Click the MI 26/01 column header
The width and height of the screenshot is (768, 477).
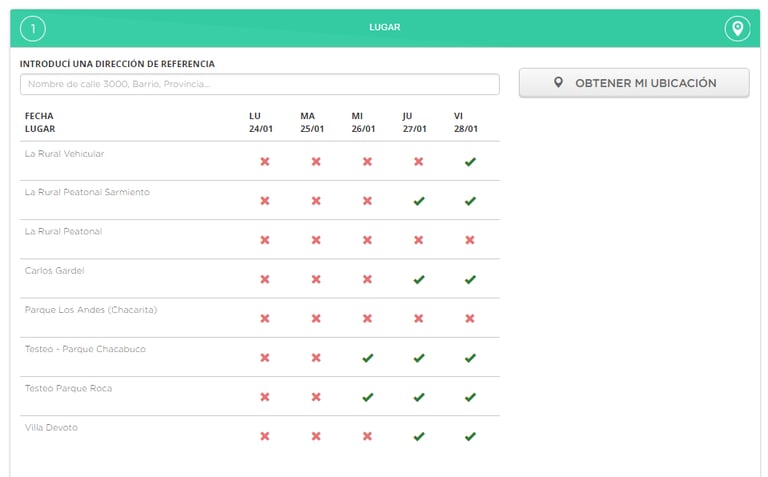point(362,122)
